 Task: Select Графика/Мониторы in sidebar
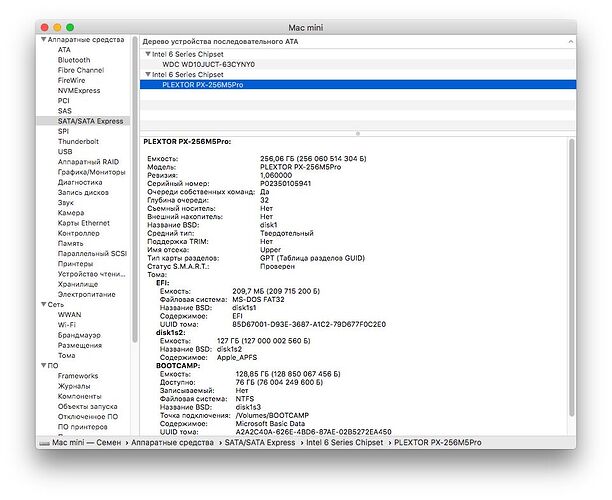click(91, 172)
